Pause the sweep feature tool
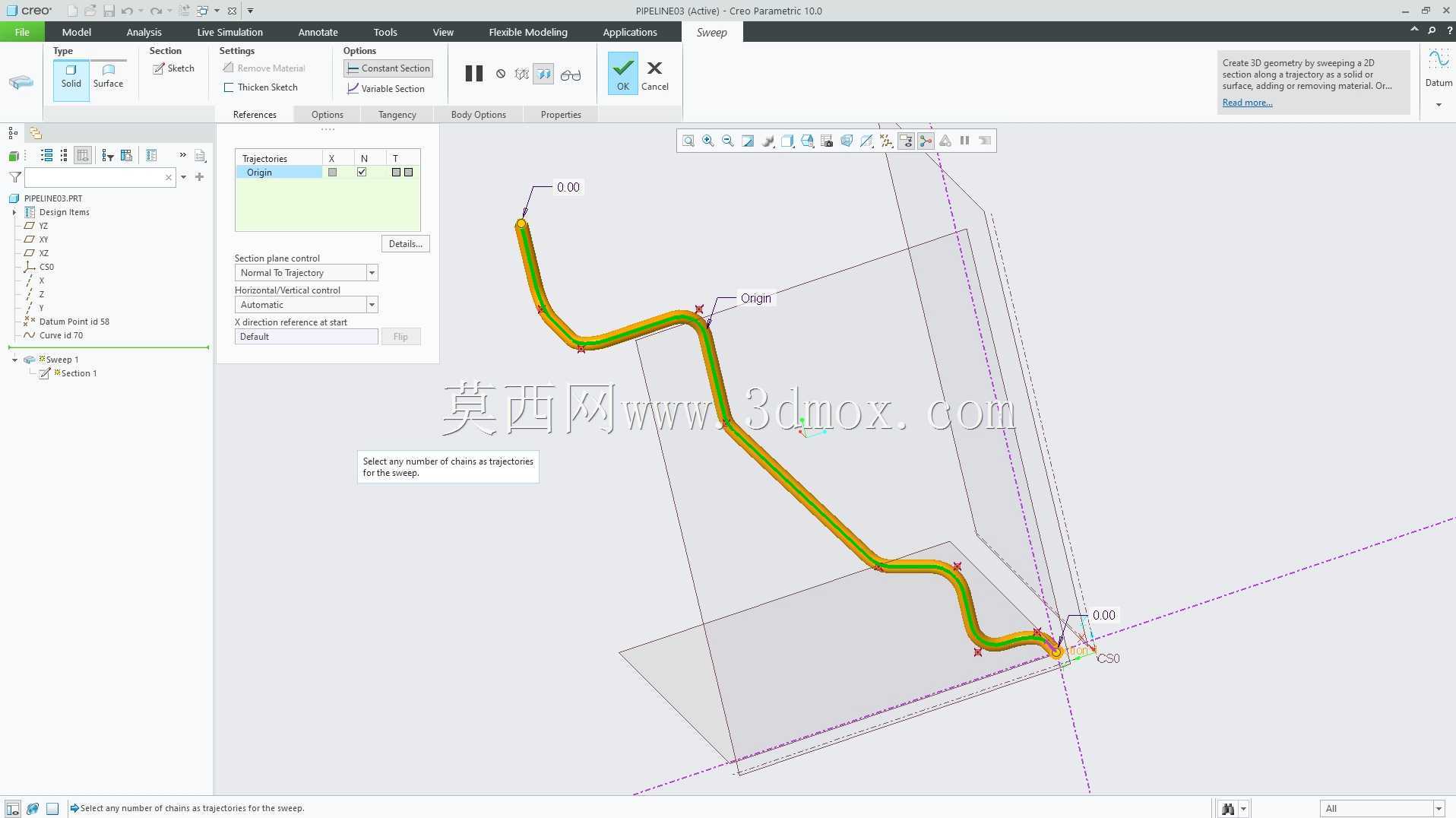Viewport: 1456px width, 818px height. click(x=473, y=74)
